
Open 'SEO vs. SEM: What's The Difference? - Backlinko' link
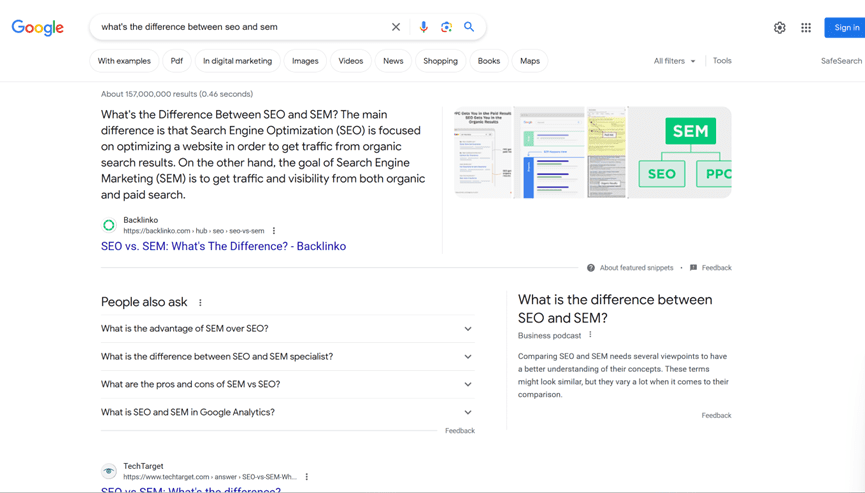point(223,246)
